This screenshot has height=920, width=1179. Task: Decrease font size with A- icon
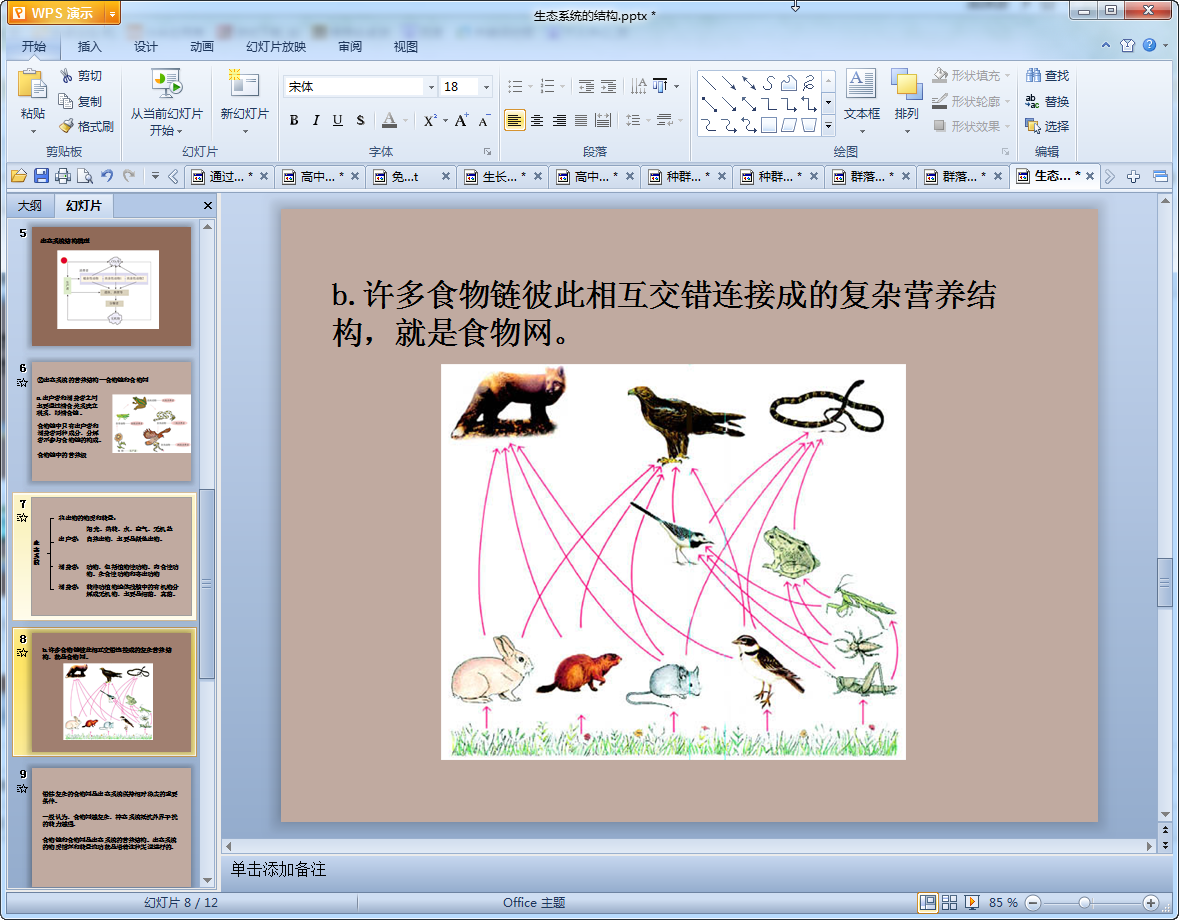click(484, 120)
